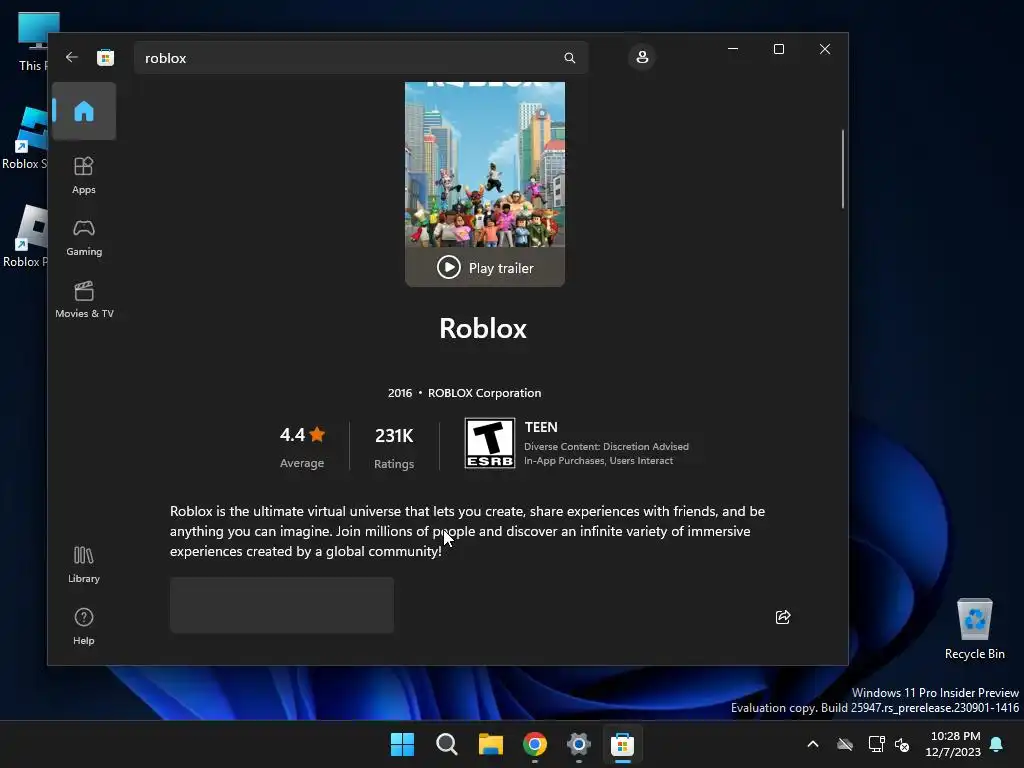Play the Roblox trailer
1024x768 pixels.
[x=485, y=268]
